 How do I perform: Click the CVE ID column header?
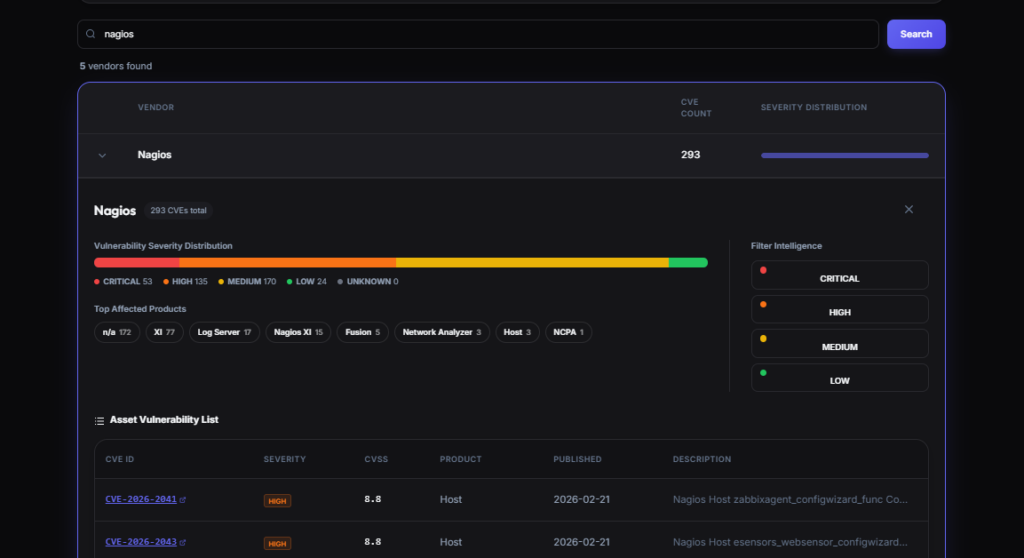120,459
